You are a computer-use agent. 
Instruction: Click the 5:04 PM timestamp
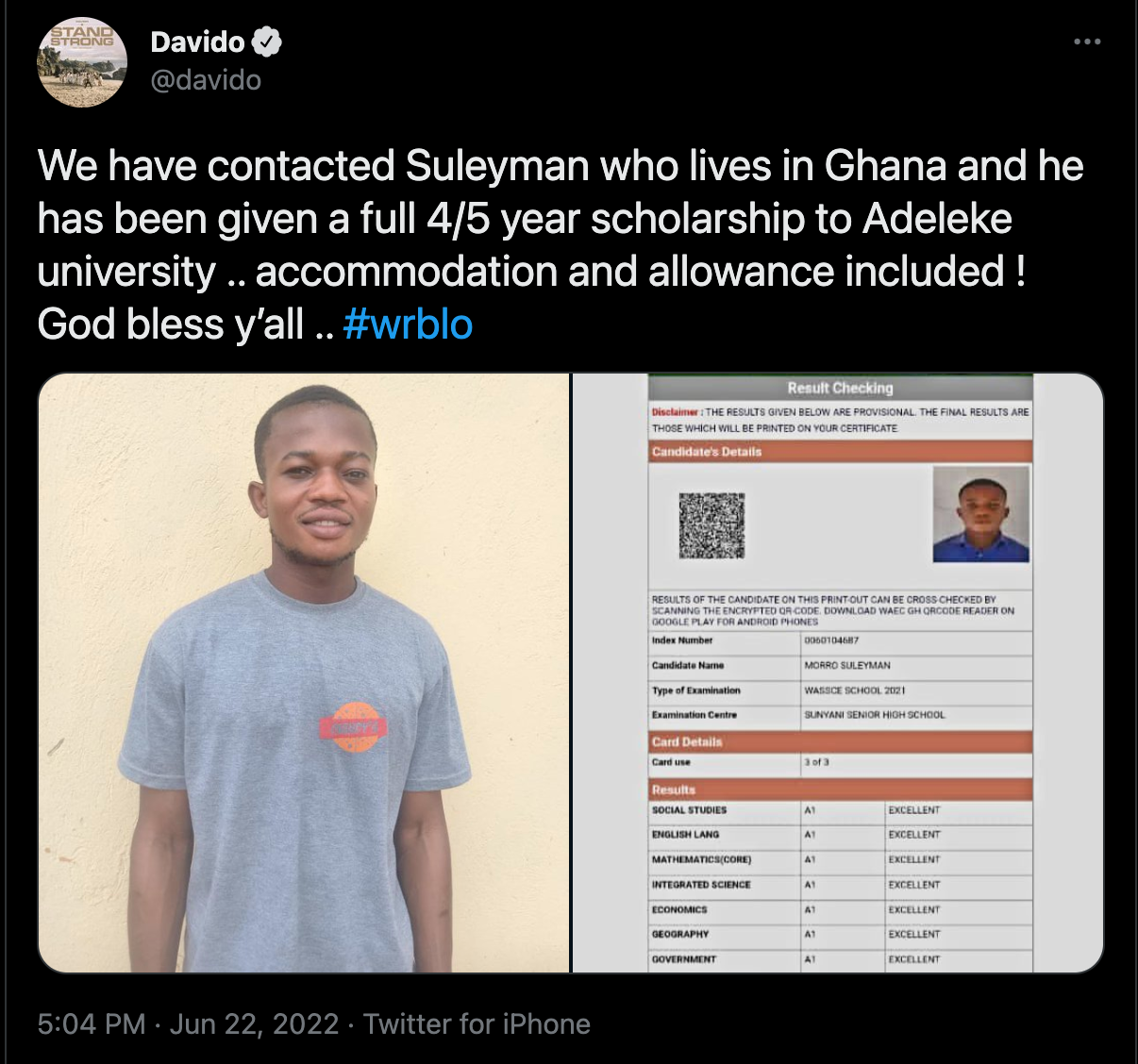coord(92,1023)
